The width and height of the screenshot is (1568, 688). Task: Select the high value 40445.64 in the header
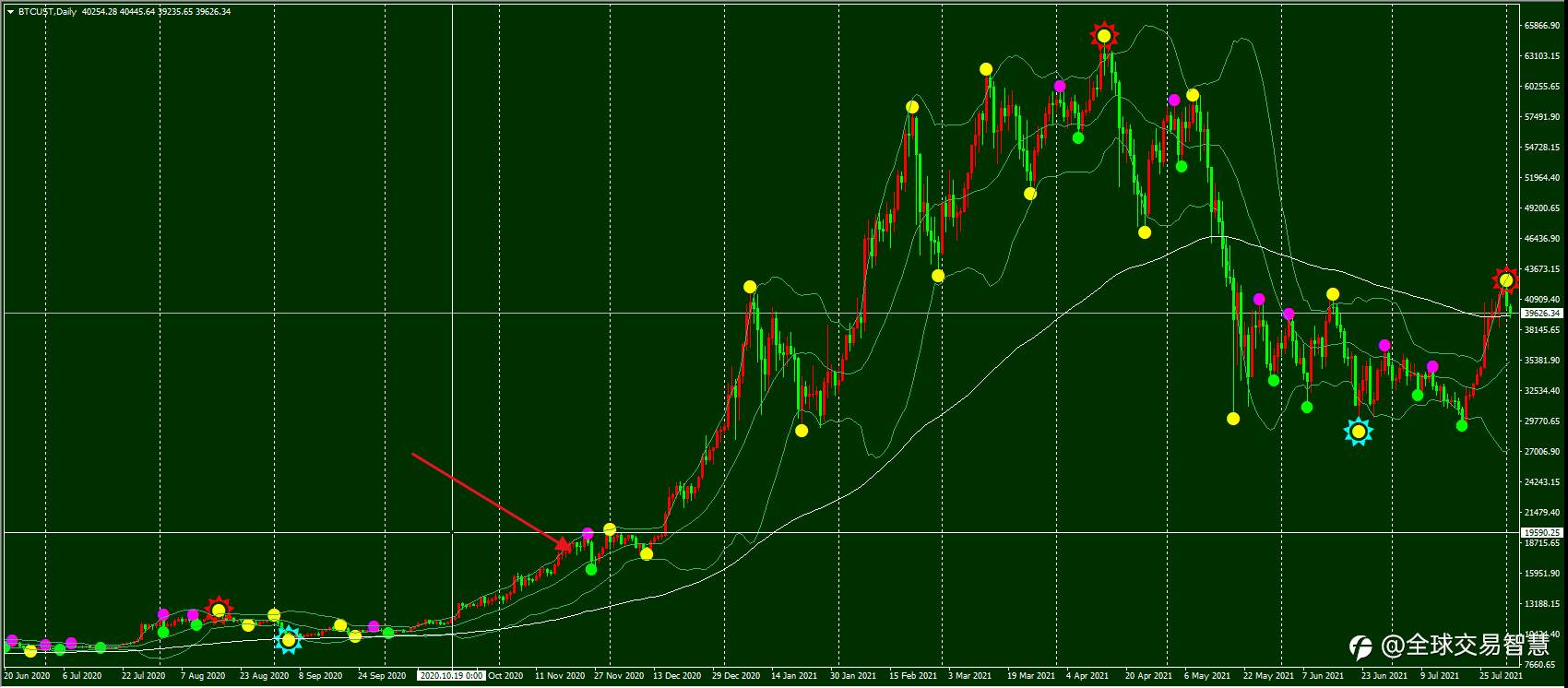[137, 12]
